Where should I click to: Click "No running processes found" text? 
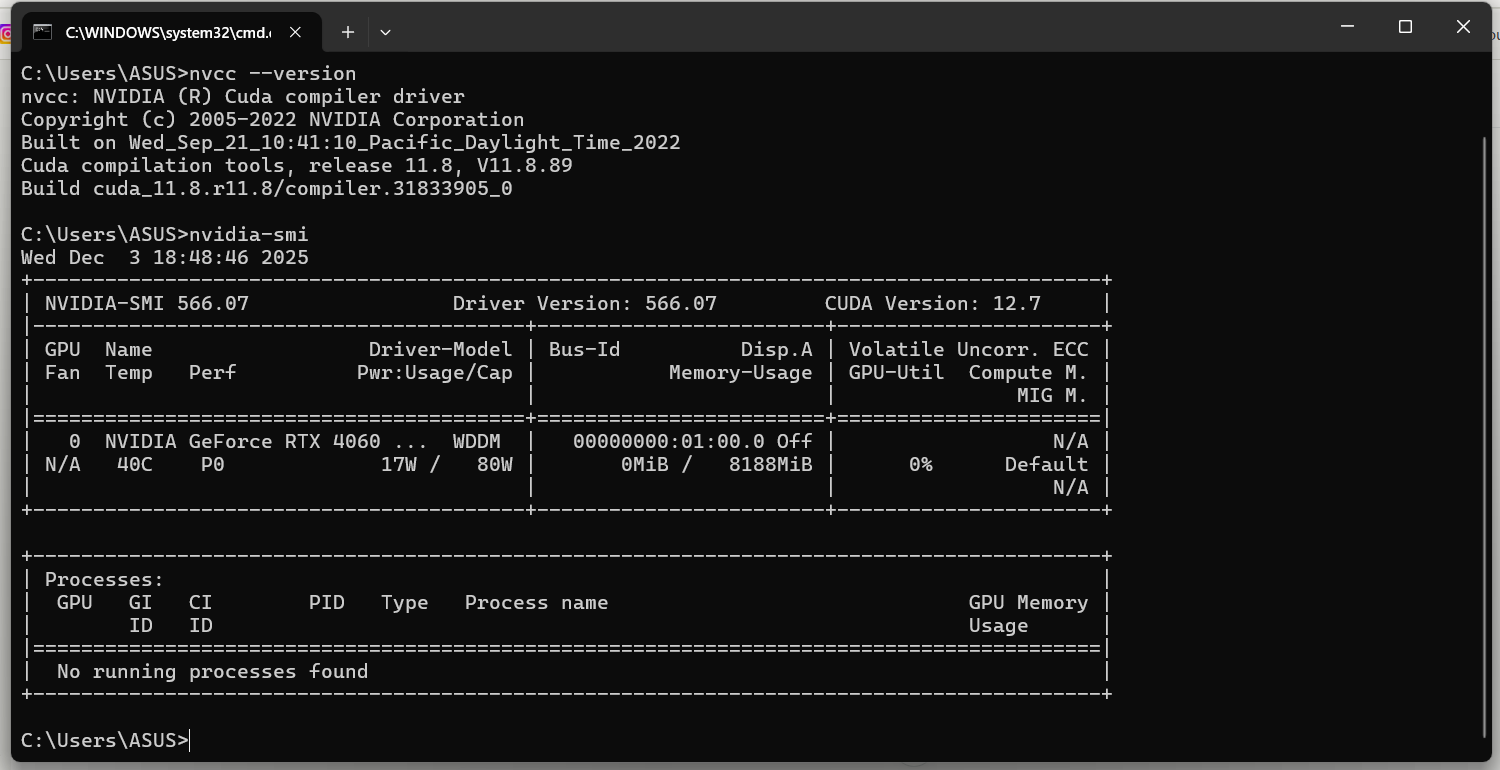point(212,671)
